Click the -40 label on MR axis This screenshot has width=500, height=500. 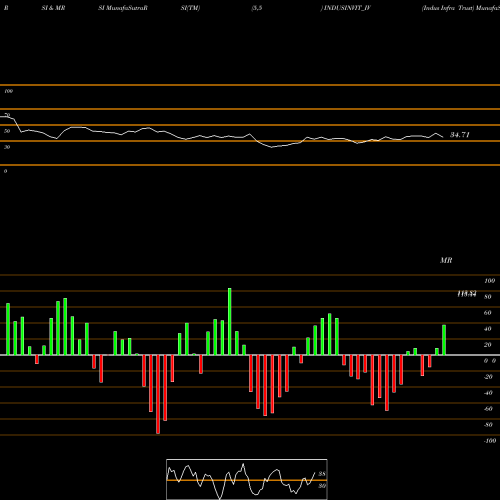tap(488, 393)
